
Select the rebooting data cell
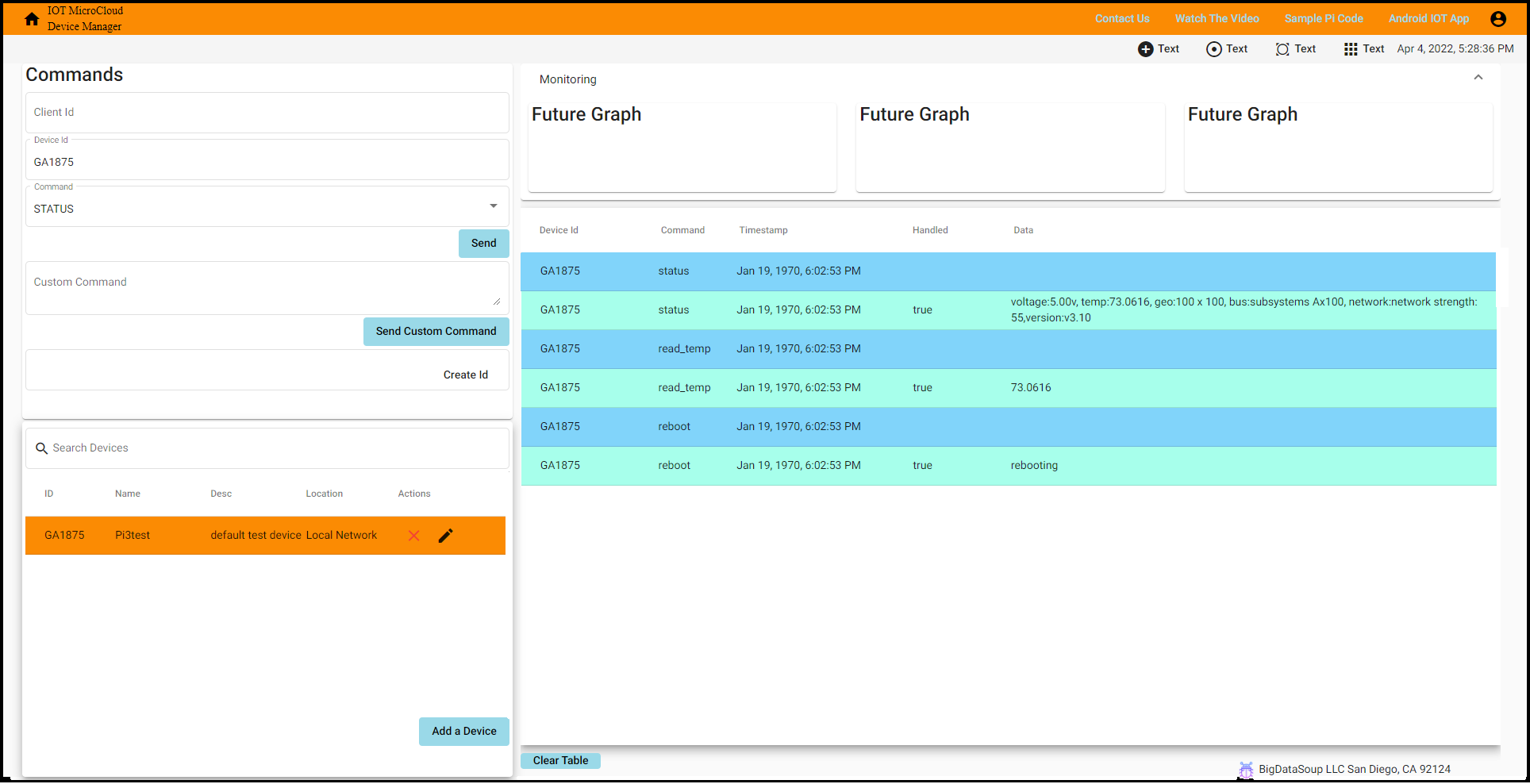1034,466
